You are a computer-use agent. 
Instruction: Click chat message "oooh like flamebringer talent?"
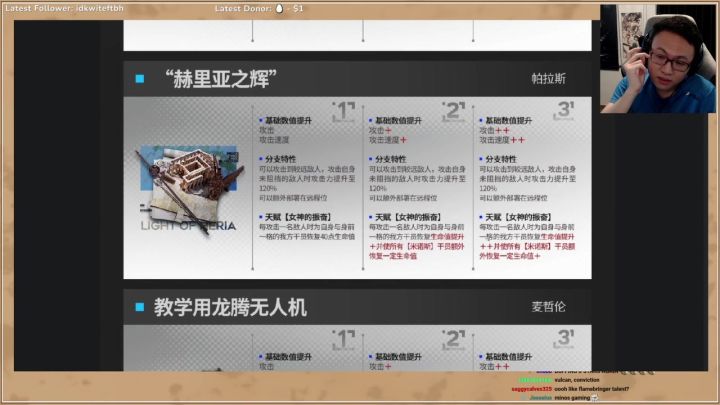591,388
